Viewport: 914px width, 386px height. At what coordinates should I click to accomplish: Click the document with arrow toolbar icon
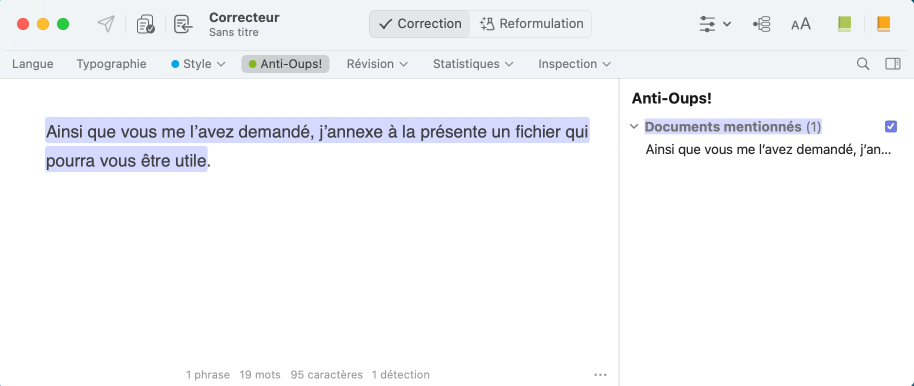[183, 24]
